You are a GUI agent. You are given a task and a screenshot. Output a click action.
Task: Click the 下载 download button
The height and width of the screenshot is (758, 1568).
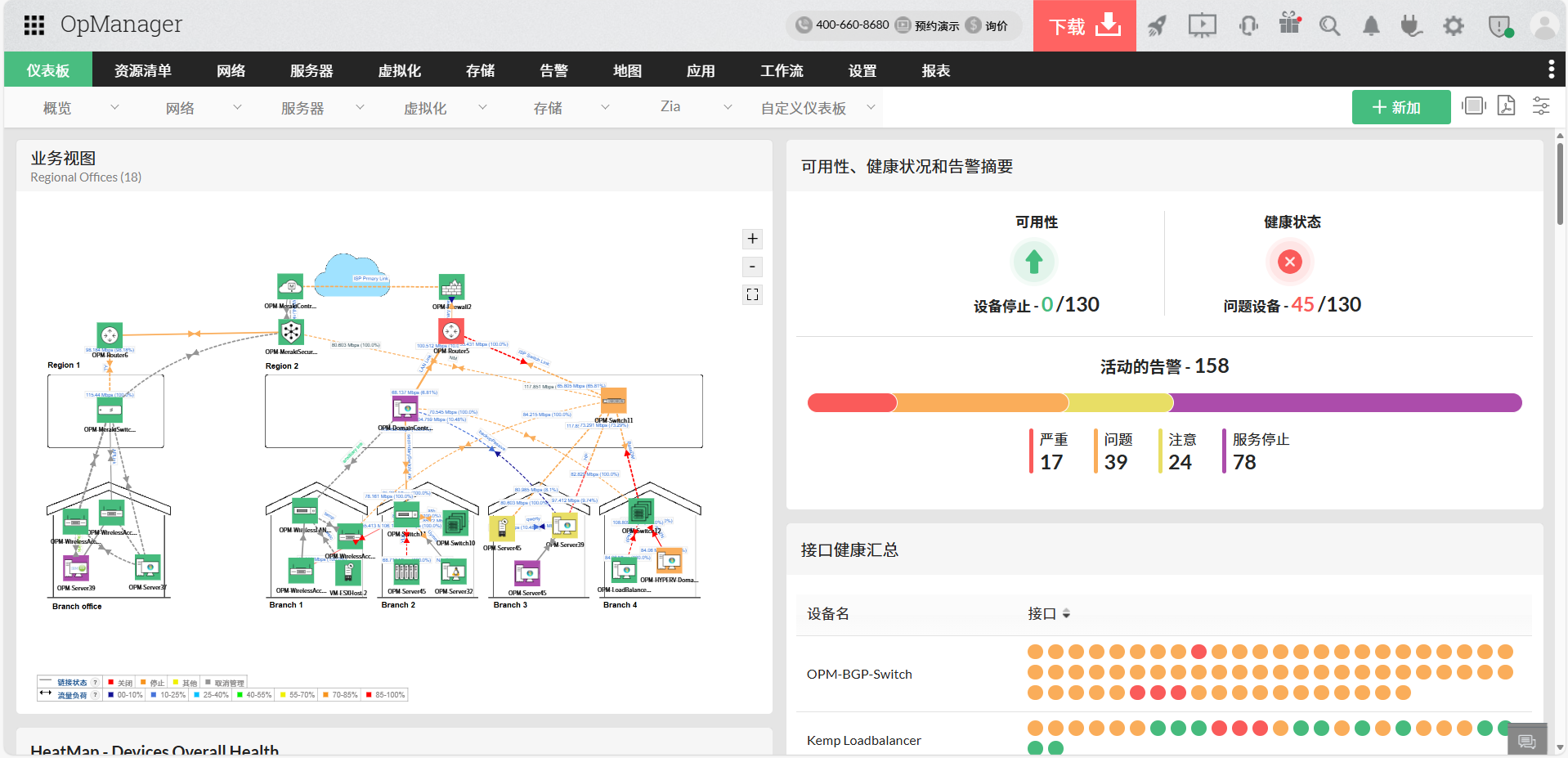pos(1084,25)
